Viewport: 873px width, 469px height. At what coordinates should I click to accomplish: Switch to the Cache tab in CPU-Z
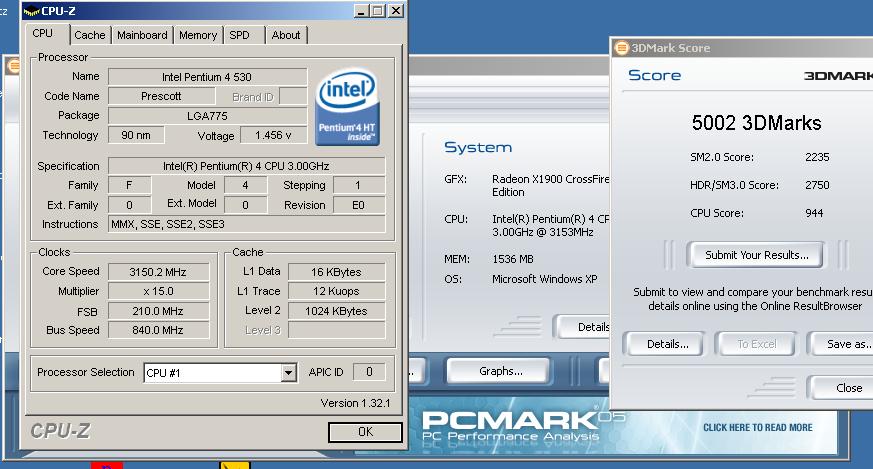[90, 35]
